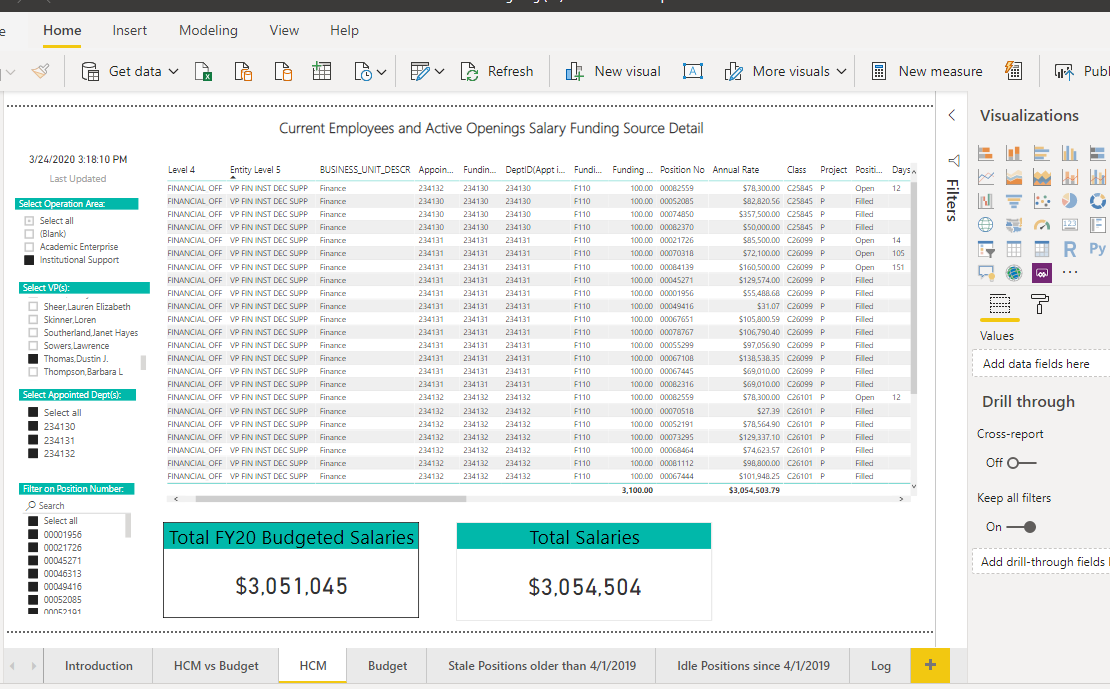Image resolution: width=1110 pixels, height=689 pixels.
Task: Switch to the Introduction page tab
Action: pos(98,666)
